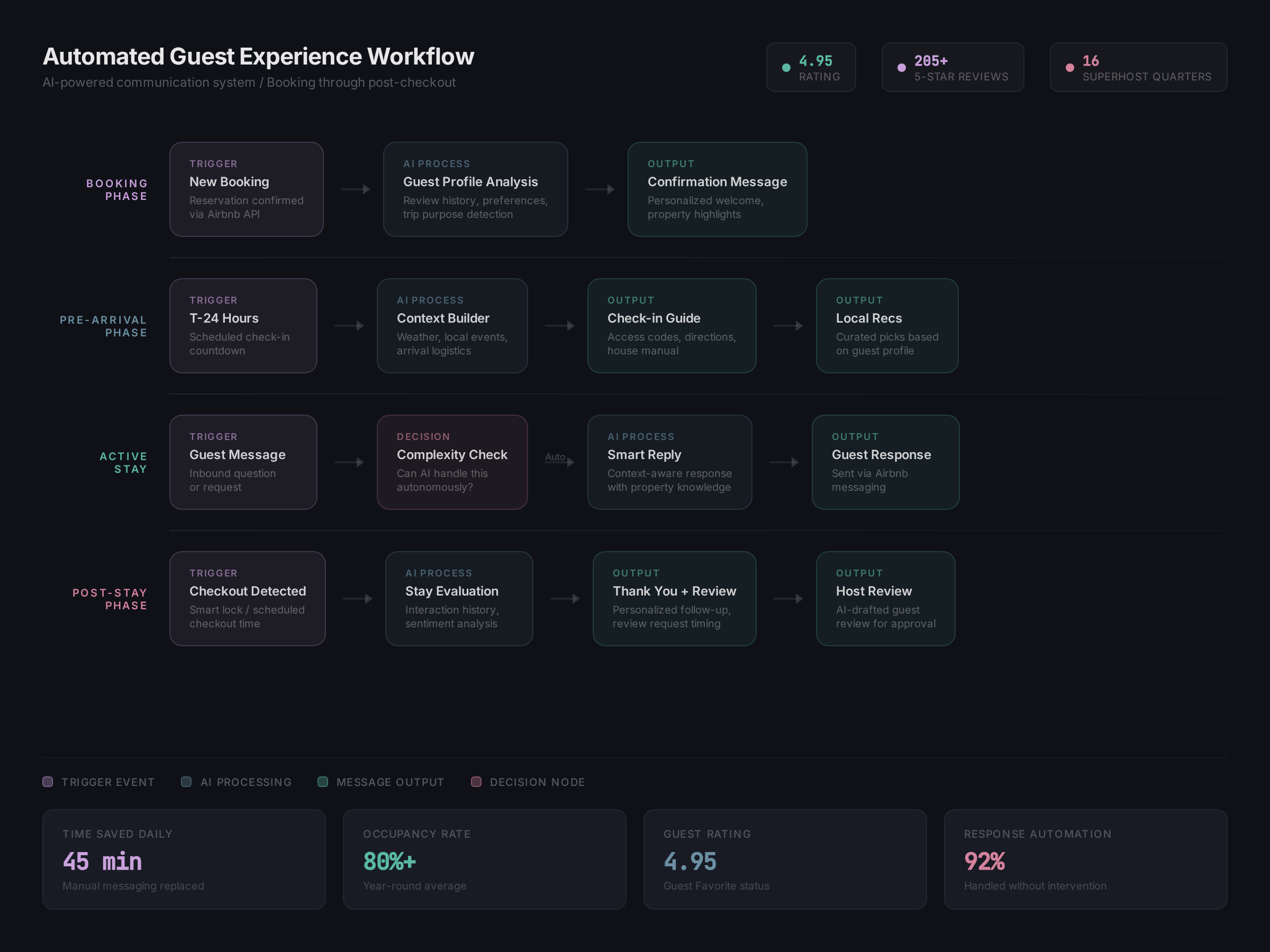Select the Active Stay phase label

tap(123, 462)
